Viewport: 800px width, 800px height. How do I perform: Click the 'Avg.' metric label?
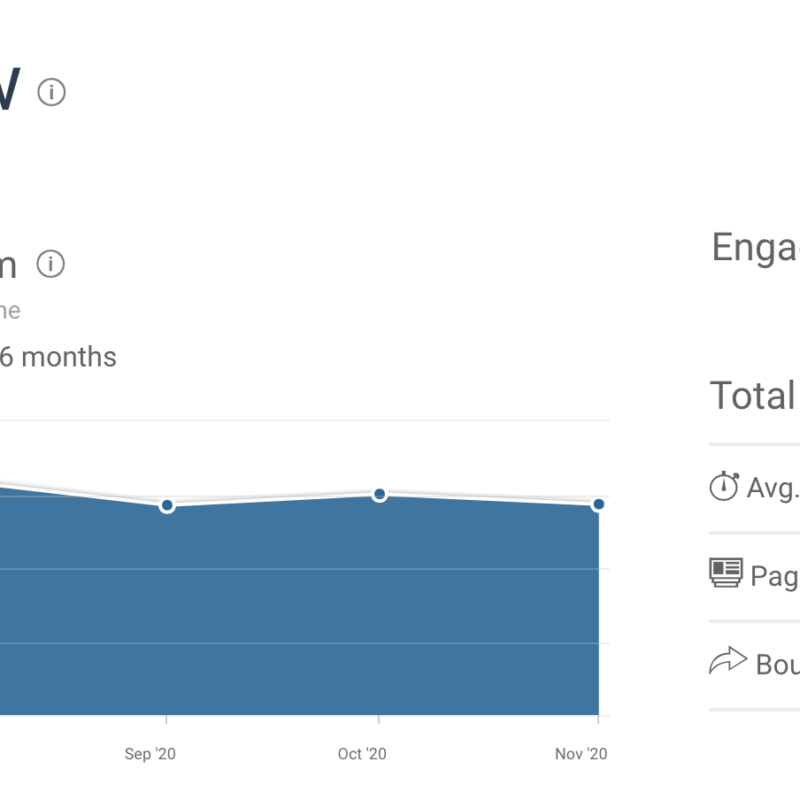click(773, 488)
